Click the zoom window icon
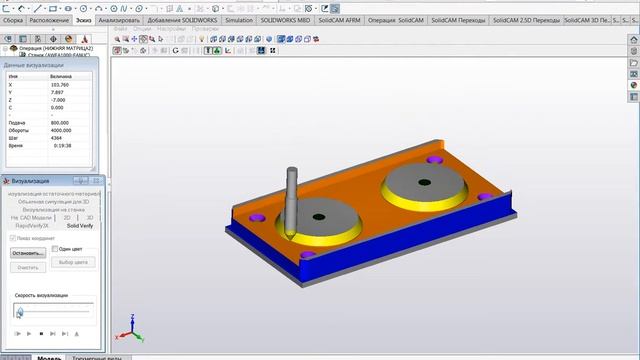This screenshot has height=360, width=640. click(x=126, y=39)
